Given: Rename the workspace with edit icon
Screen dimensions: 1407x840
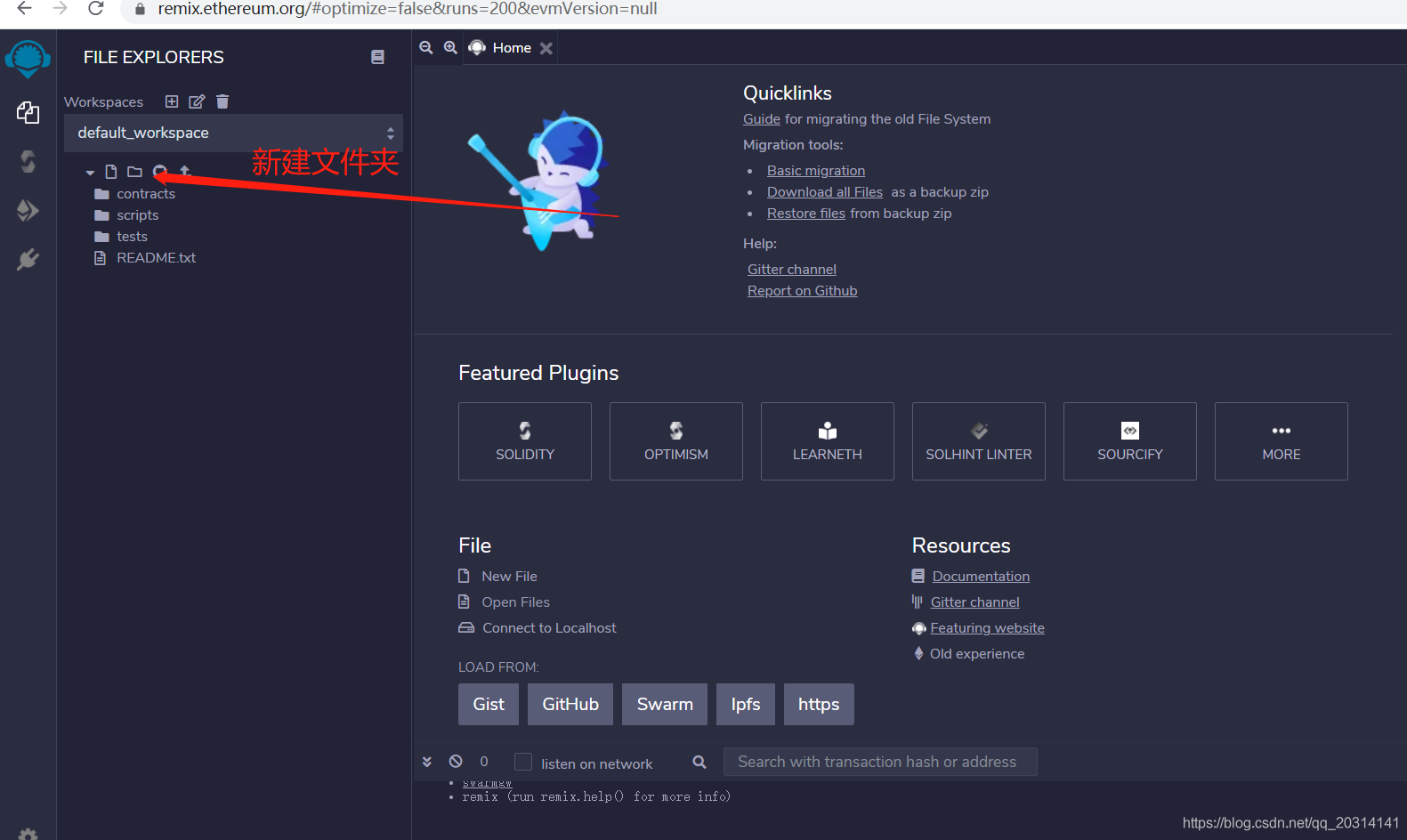Looking at the screenshot, I should click(197, 101).
